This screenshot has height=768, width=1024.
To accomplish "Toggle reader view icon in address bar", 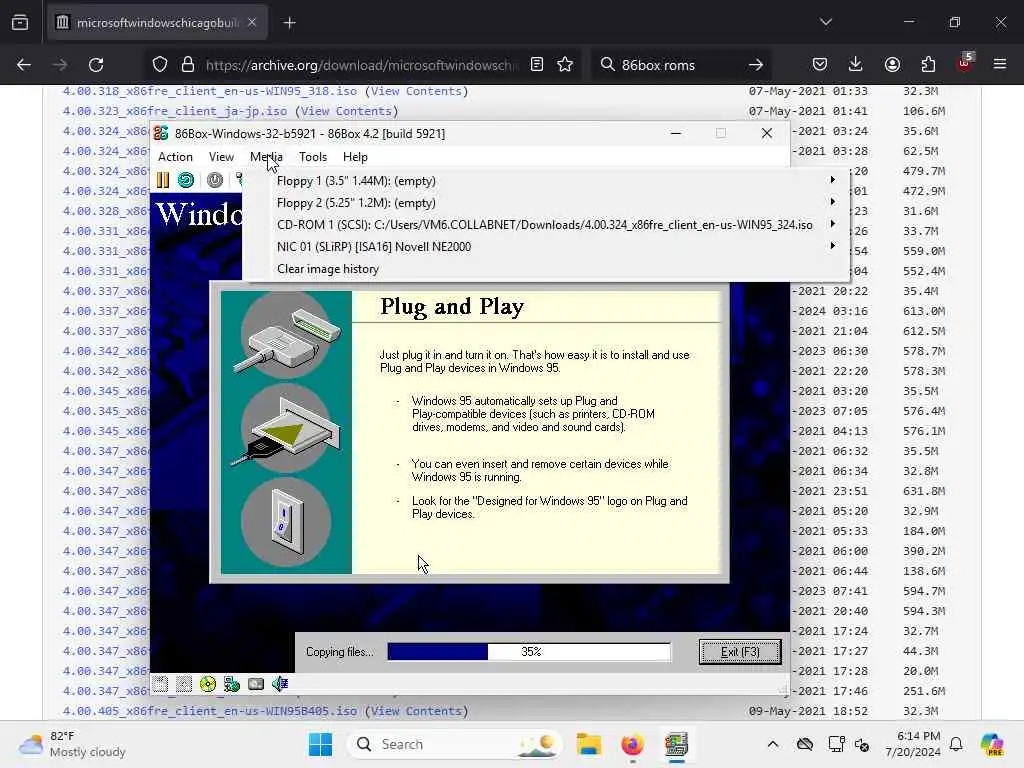I will pos(537,65).
